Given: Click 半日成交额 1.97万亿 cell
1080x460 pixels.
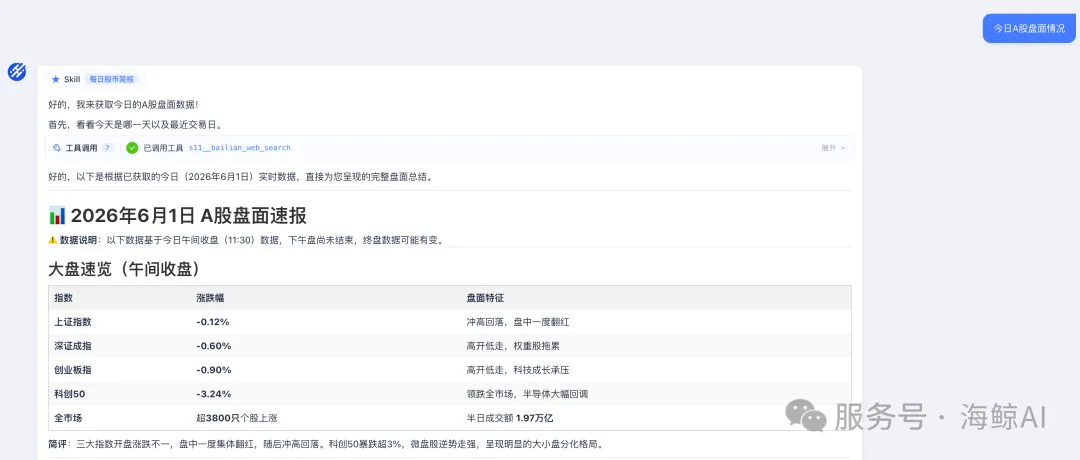Looking at the screenshot, I should [510, 417].
